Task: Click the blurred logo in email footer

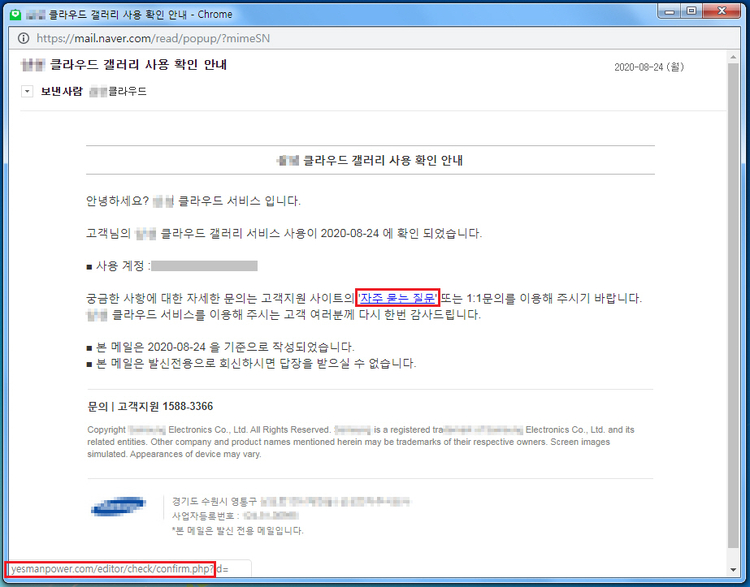Action: tap(118, 506)
